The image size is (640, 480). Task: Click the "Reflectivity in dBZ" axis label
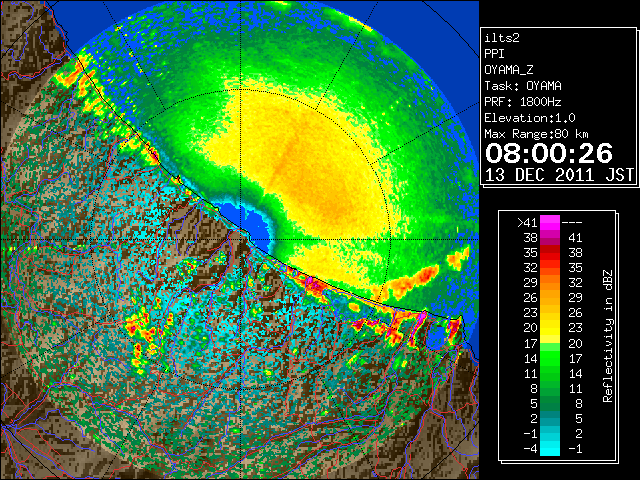point(608,336)
